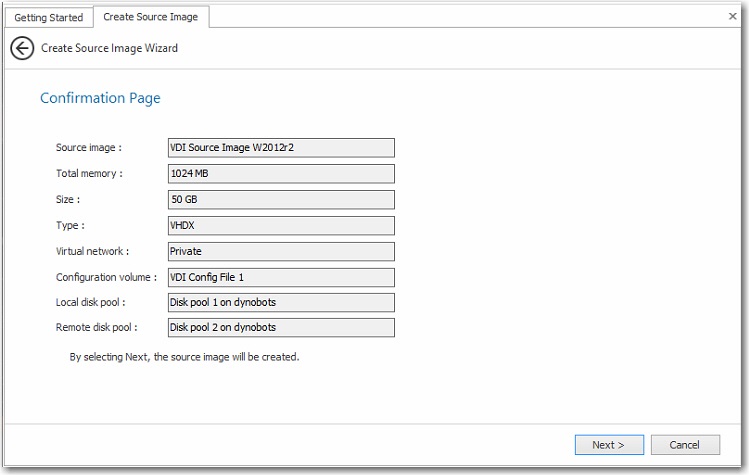Click the Source image field

280,148
